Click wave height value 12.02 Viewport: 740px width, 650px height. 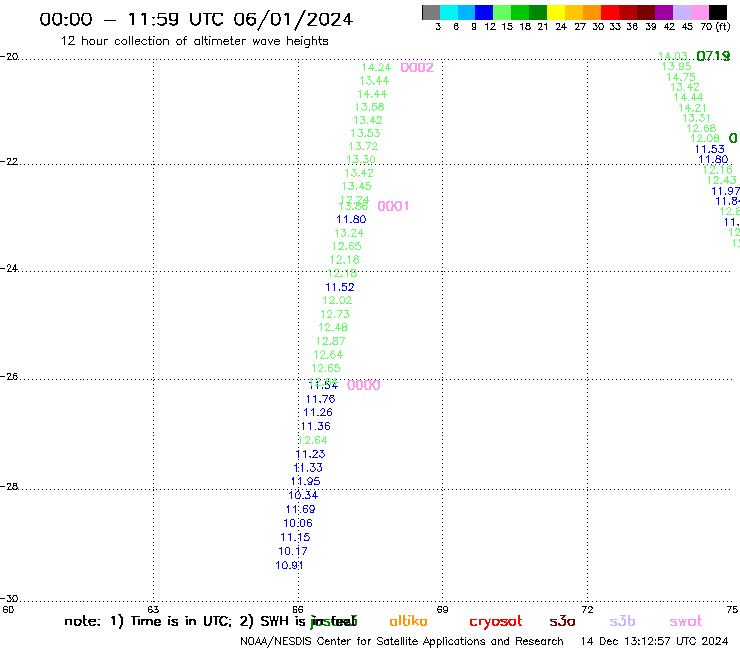[x=337, y=300]
